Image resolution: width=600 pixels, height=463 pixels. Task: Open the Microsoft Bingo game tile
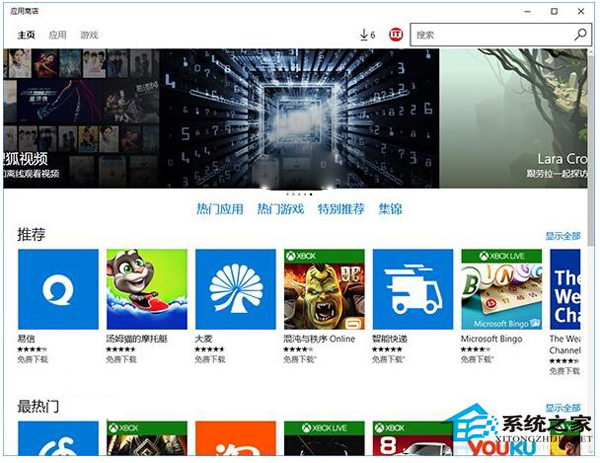pos(502,289)
